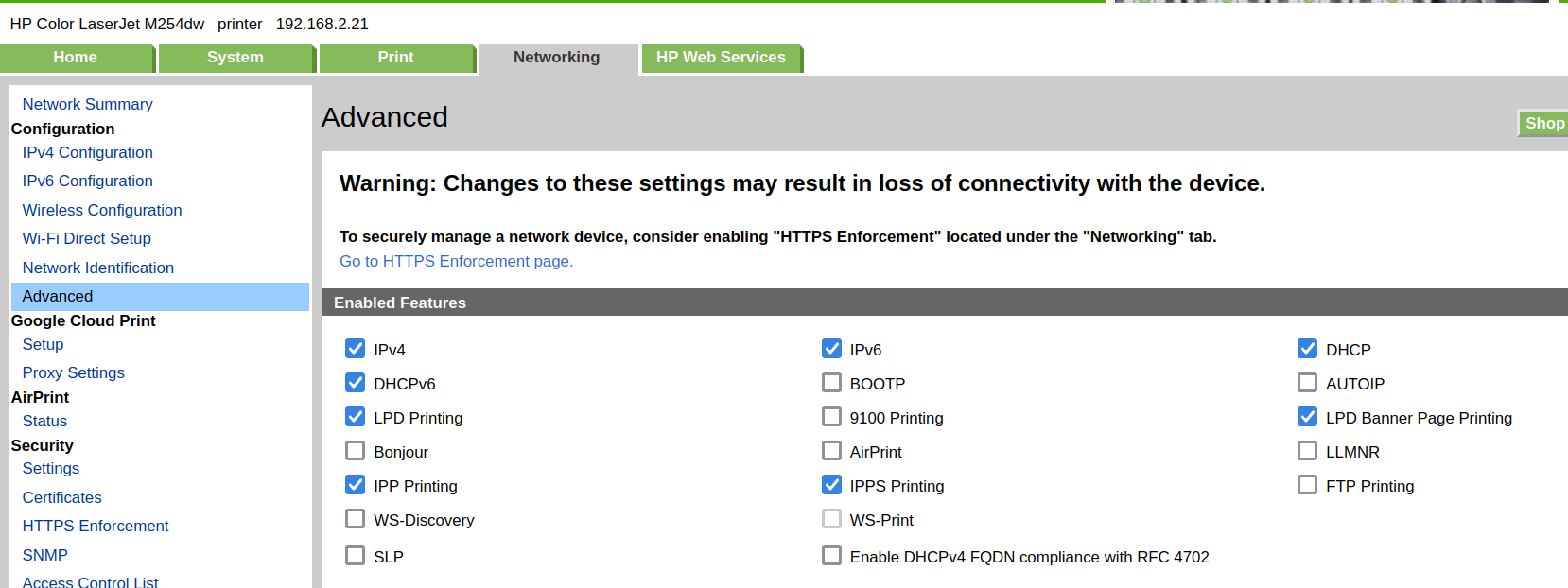Switch to the System tab
The image size is (1568, 588).
pos(235,58)
